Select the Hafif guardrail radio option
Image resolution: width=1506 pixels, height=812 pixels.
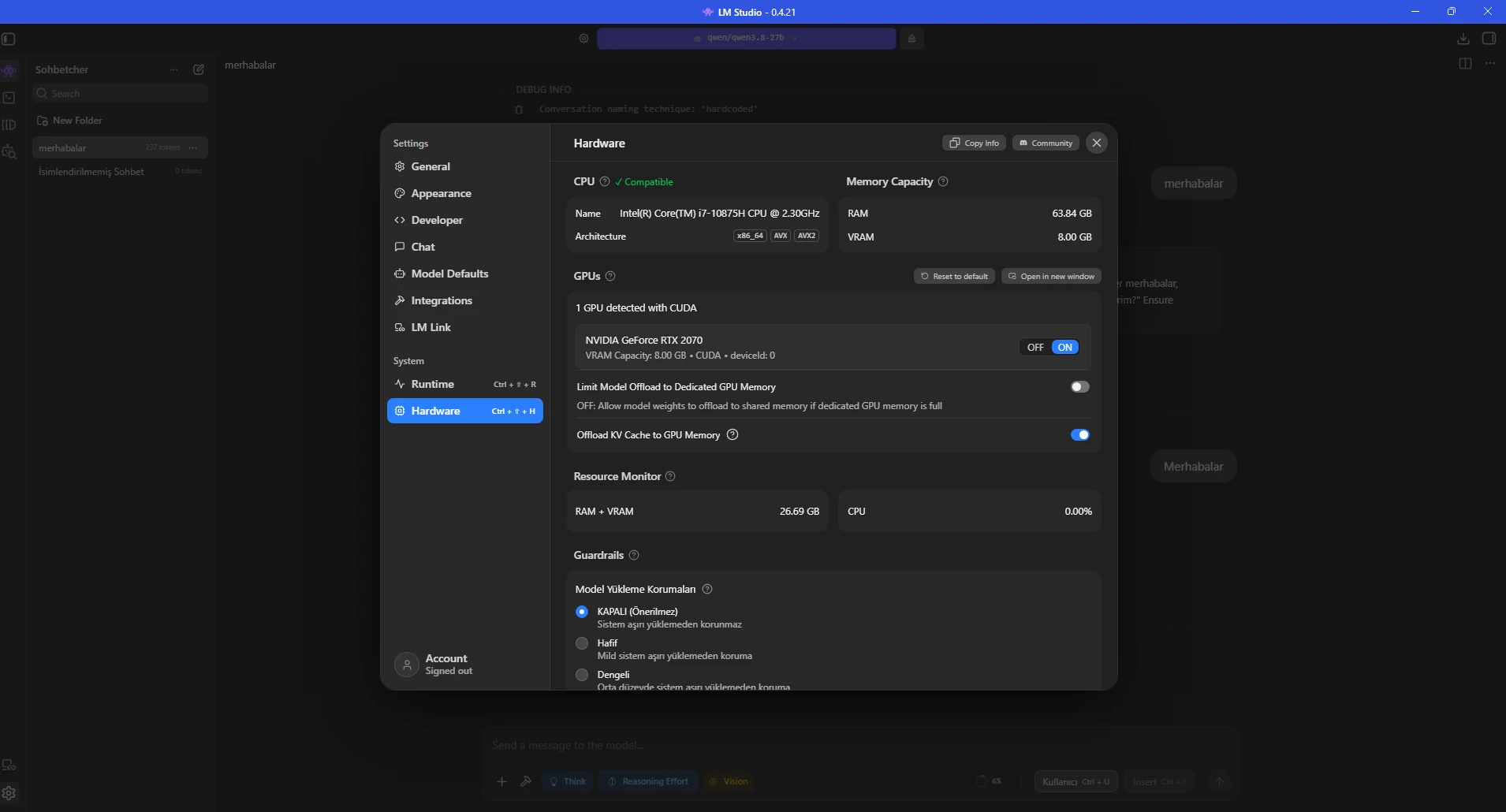[582, 643]
